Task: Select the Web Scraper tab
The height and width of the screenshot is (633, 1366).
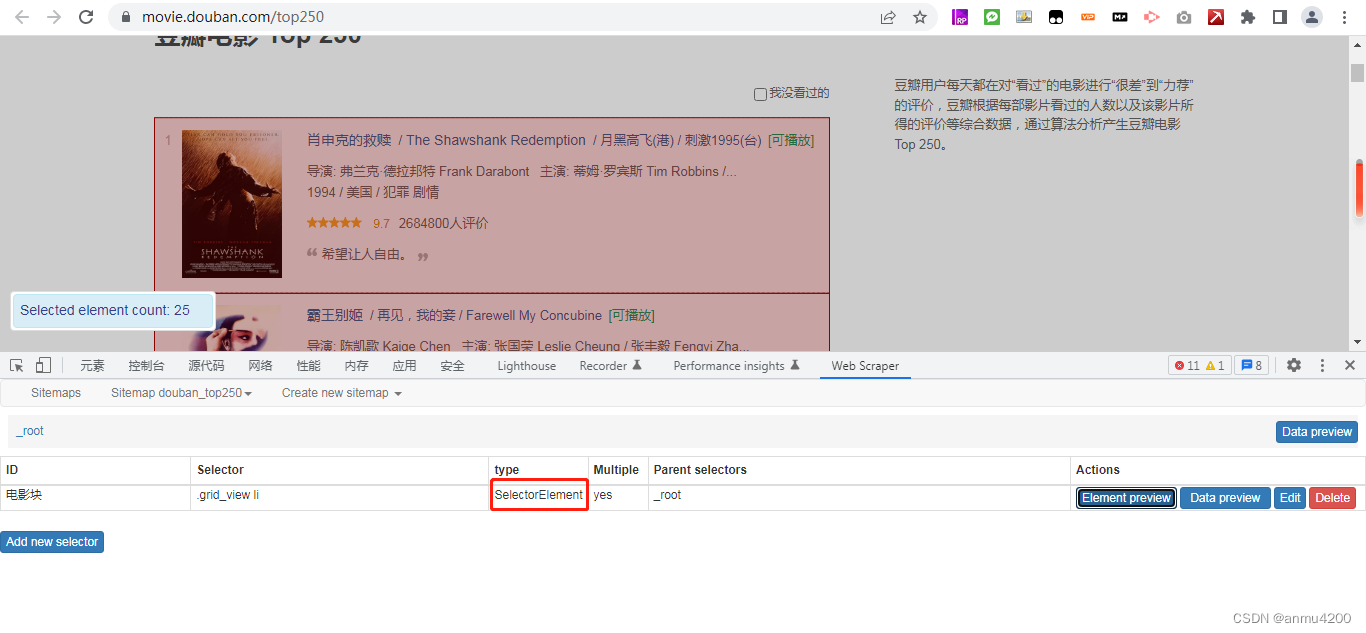Action: [x=865, y=366]
